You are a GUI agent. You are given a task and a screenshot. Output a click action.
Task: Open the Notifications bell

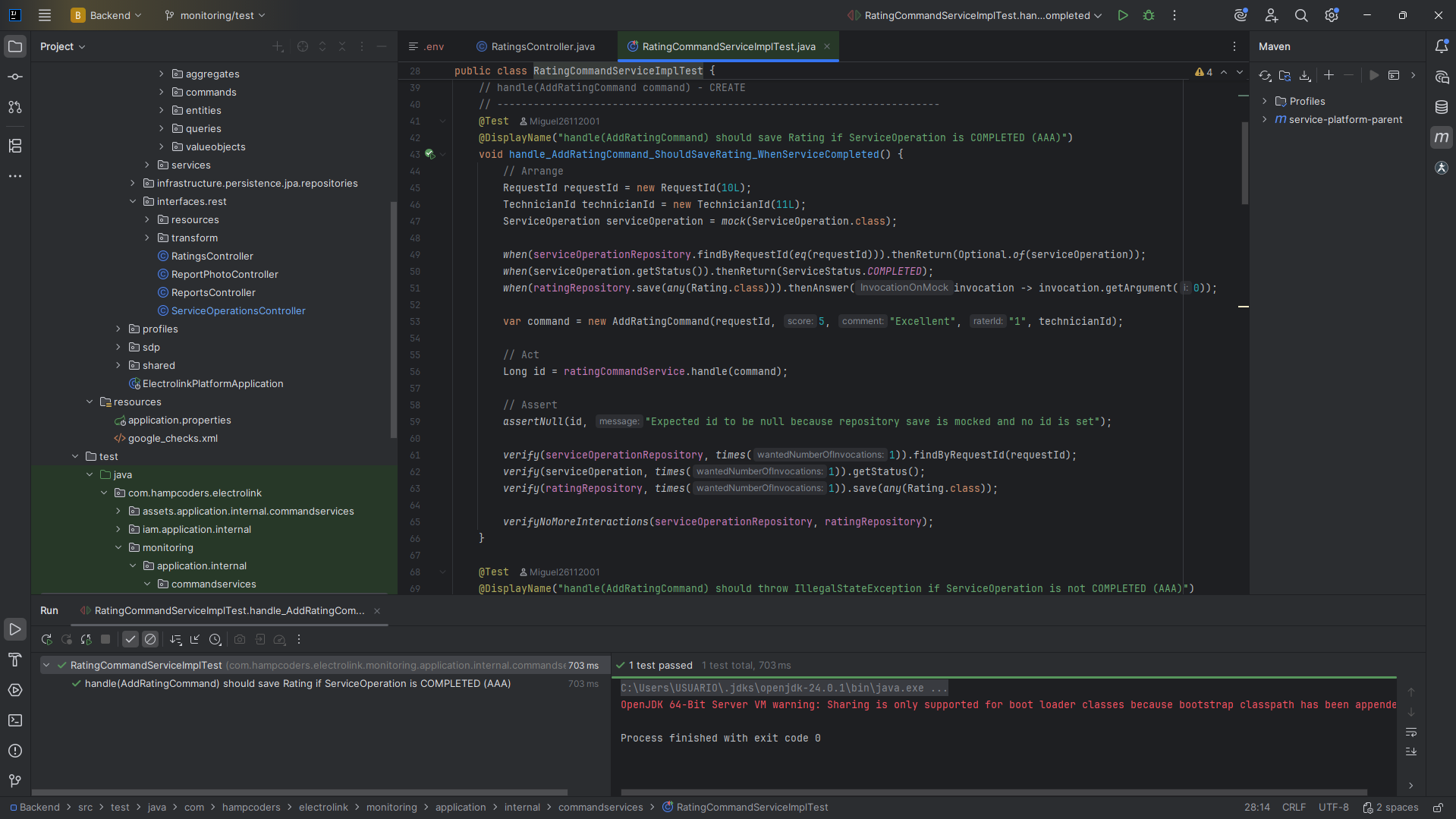pos(1442,46)
